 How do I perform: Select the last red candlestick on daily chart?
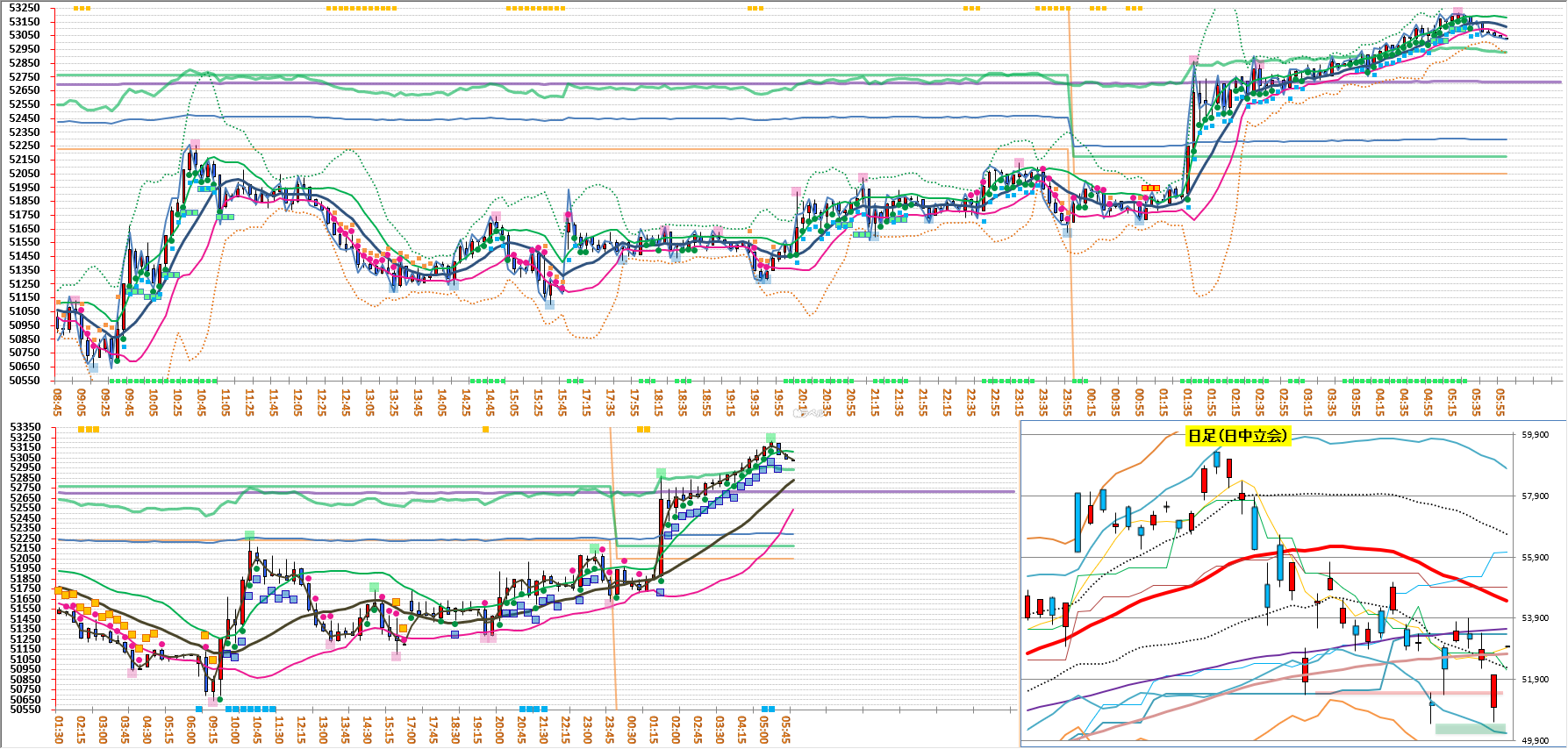point(1493,691)
